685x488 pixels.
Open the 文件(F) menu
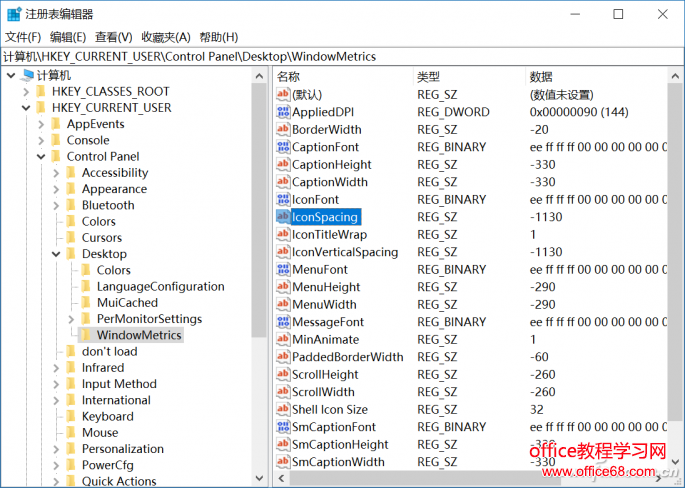tap(23, 37)
